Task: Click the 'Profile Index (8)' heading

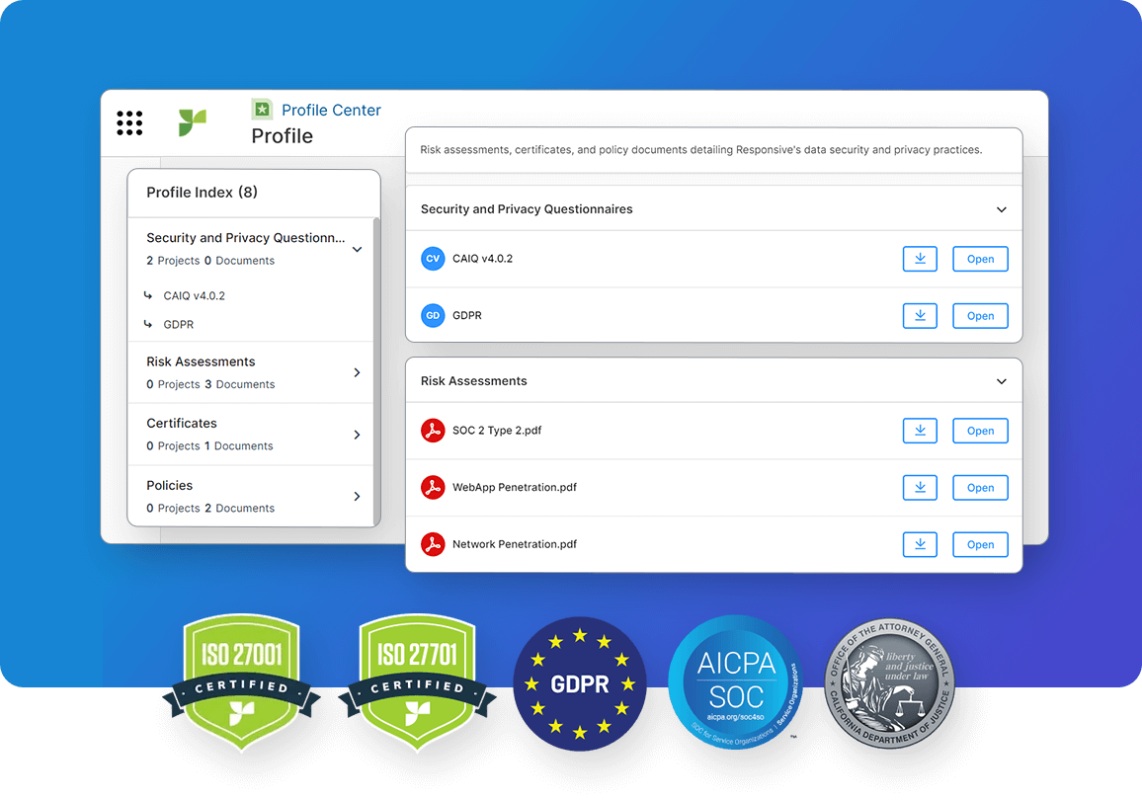Action: pos(202,192)
